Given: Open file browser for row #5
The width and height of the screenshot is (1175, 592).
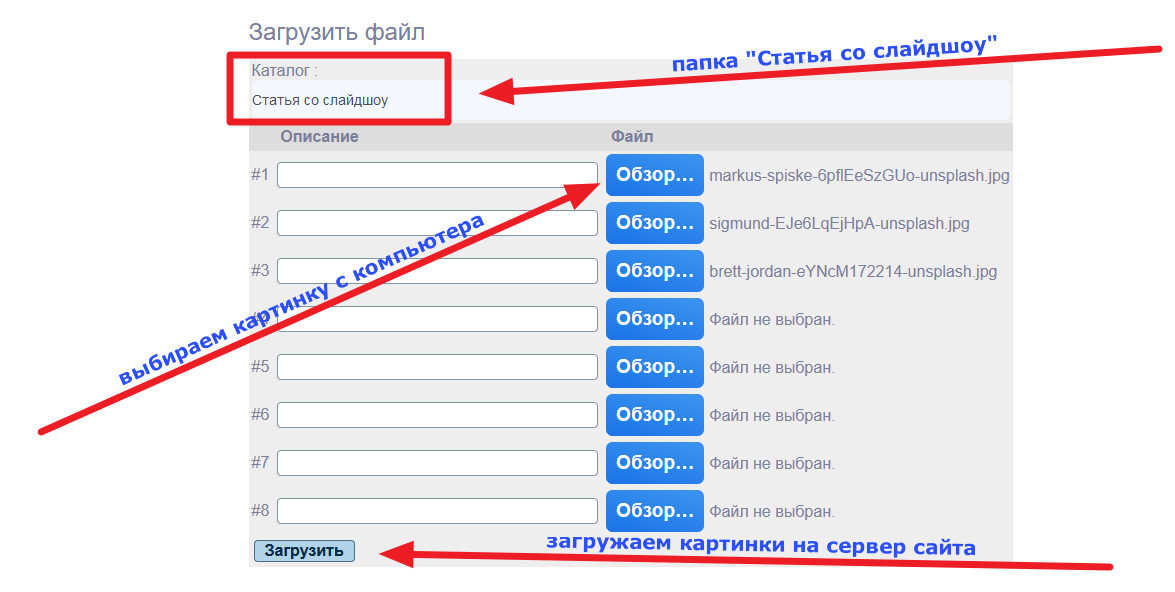Looking at the screenshot, I should pyautogui.click(x=654, y=367).
